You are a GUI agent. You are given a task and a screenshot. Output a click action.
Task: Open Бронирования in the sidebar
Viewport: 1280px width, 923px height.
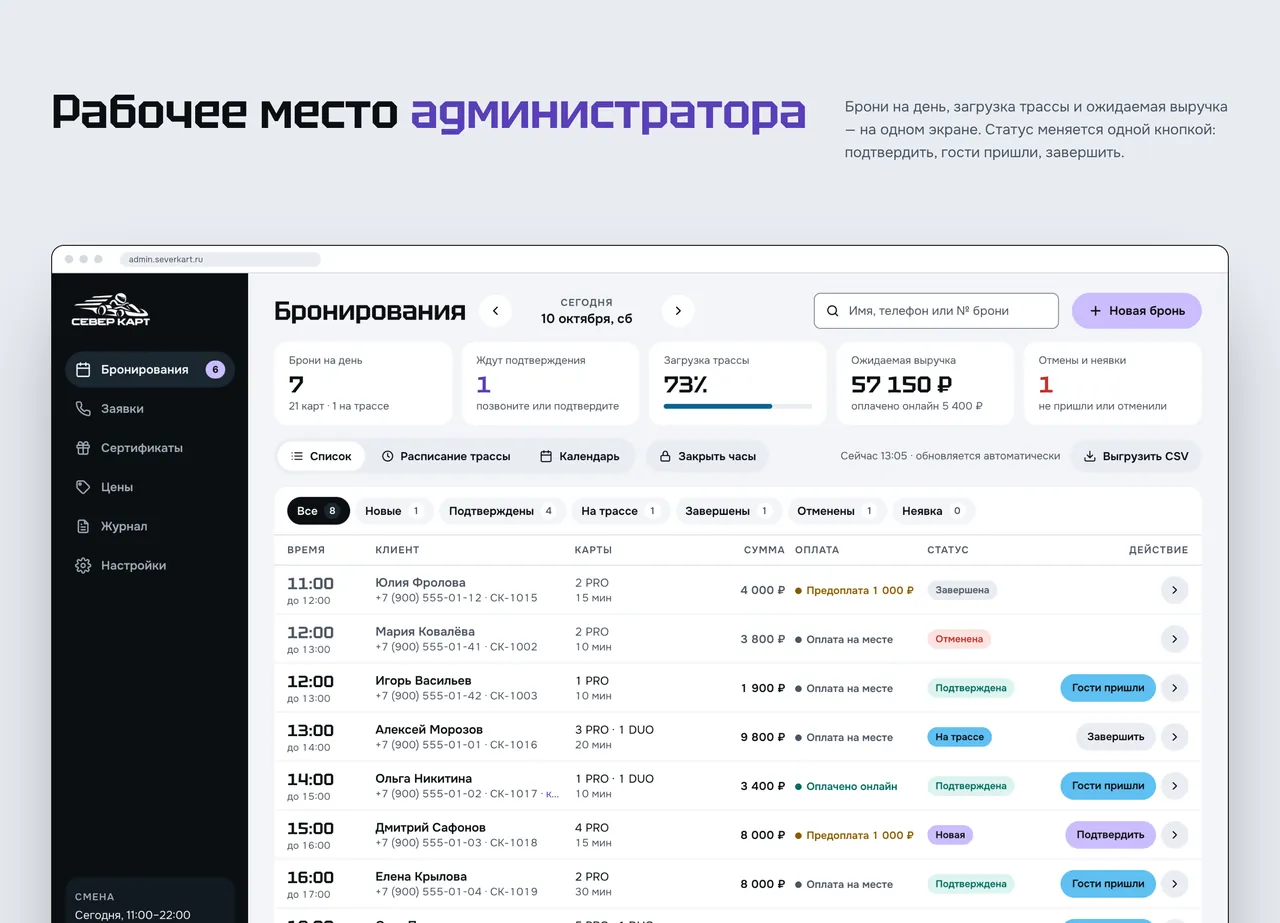(150, 370)
